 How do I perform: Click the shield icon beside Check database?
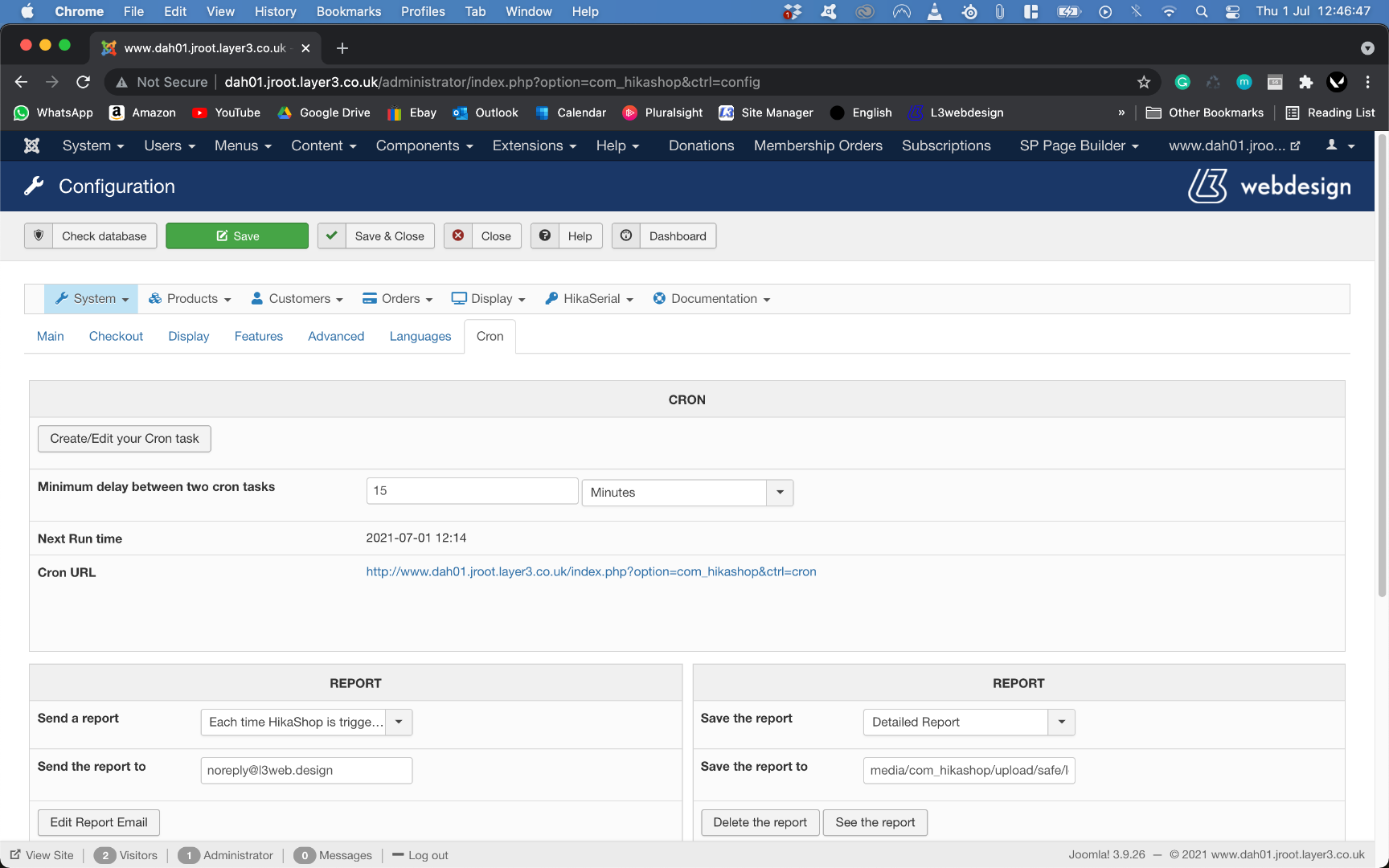39,235
